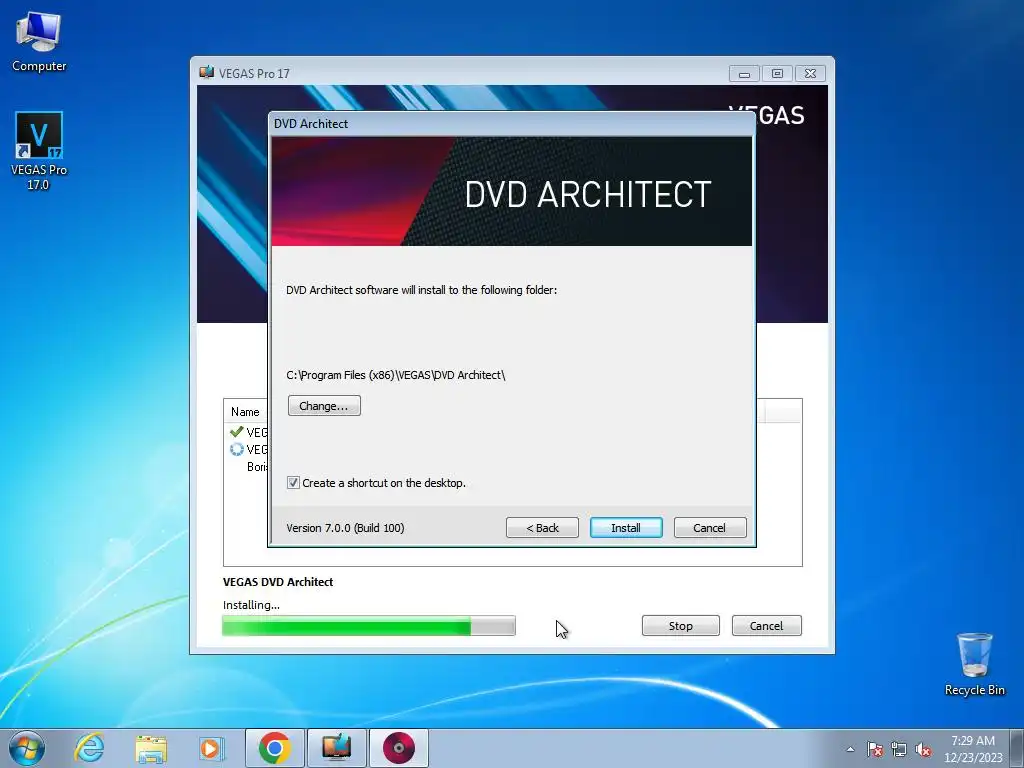Show hidden system tray icons
Viewport: 1024px width, 768px height.
(850, 749)
